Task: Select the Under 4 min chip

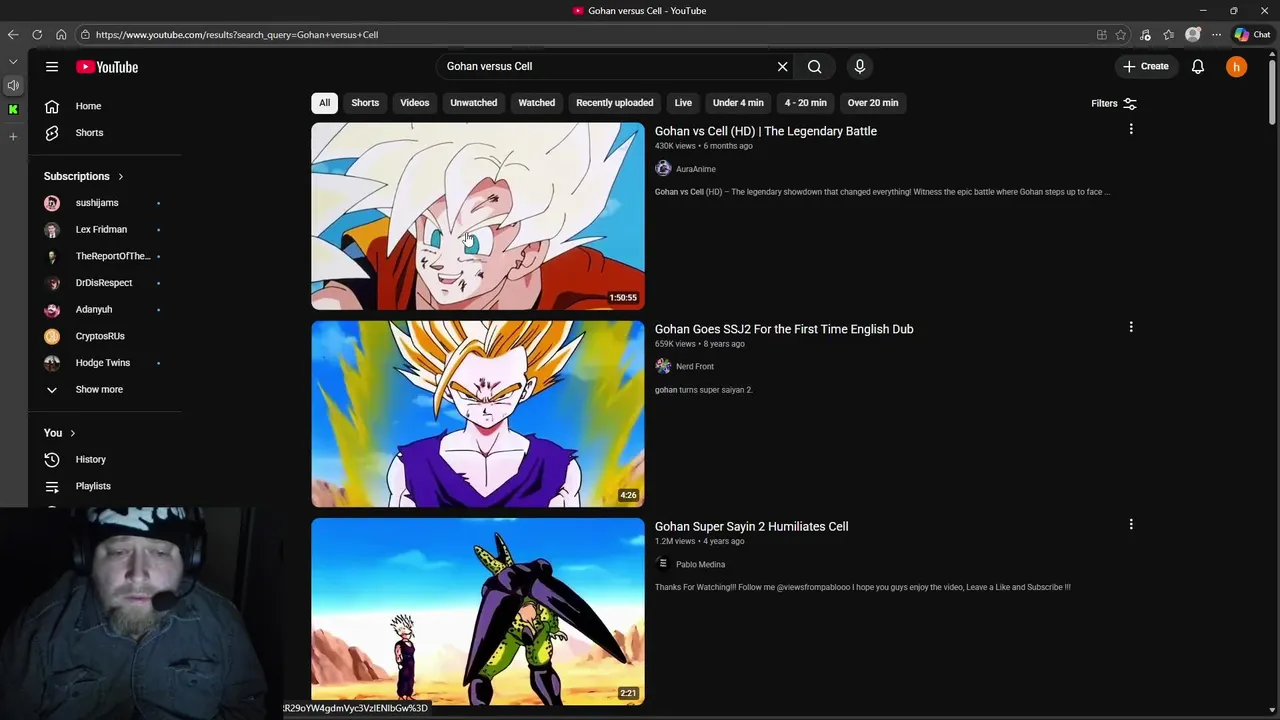Action: click(738, 103)
